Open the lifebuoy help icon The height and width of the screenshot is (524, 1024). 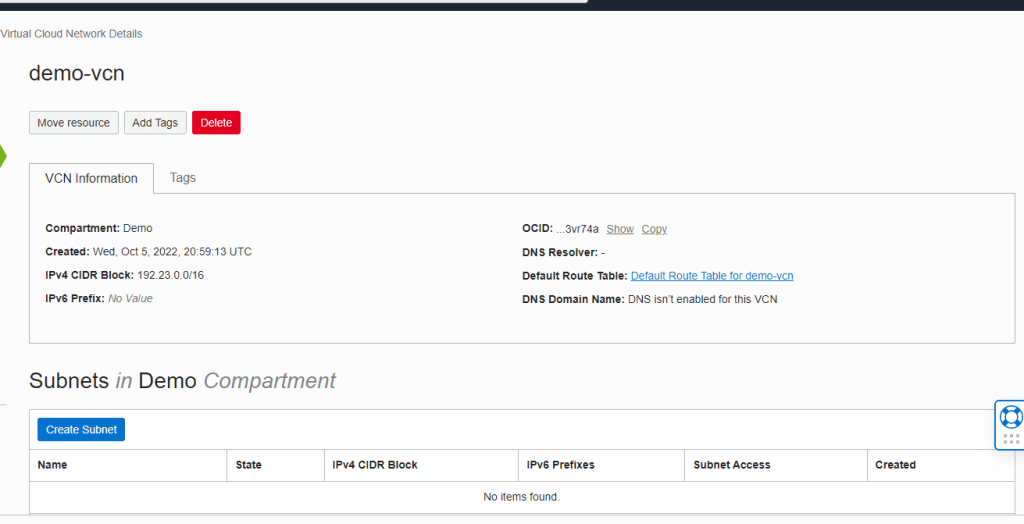point(1010,415)
